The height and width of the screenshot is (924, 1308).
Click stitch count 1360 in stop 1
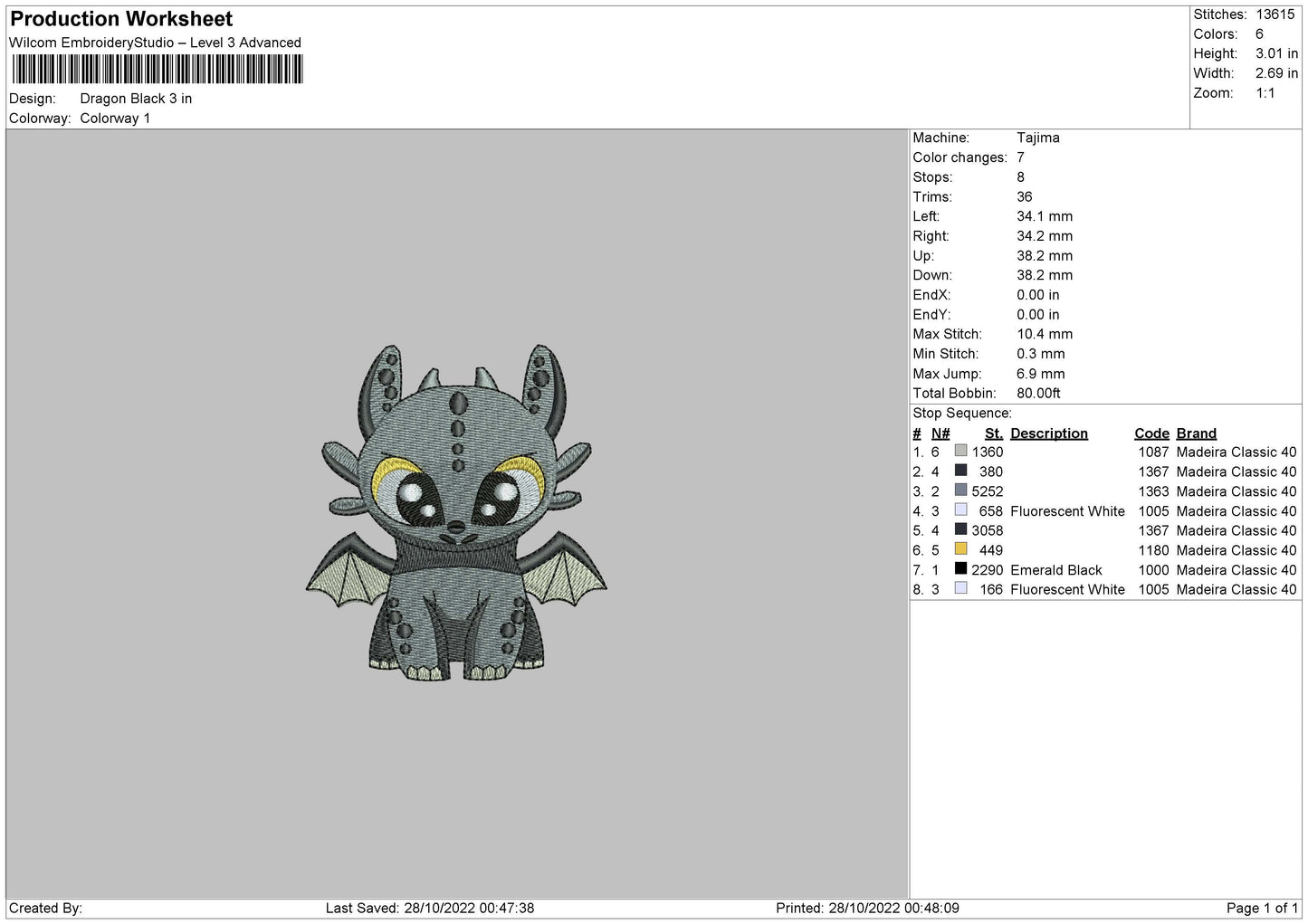tap(988, 452)
